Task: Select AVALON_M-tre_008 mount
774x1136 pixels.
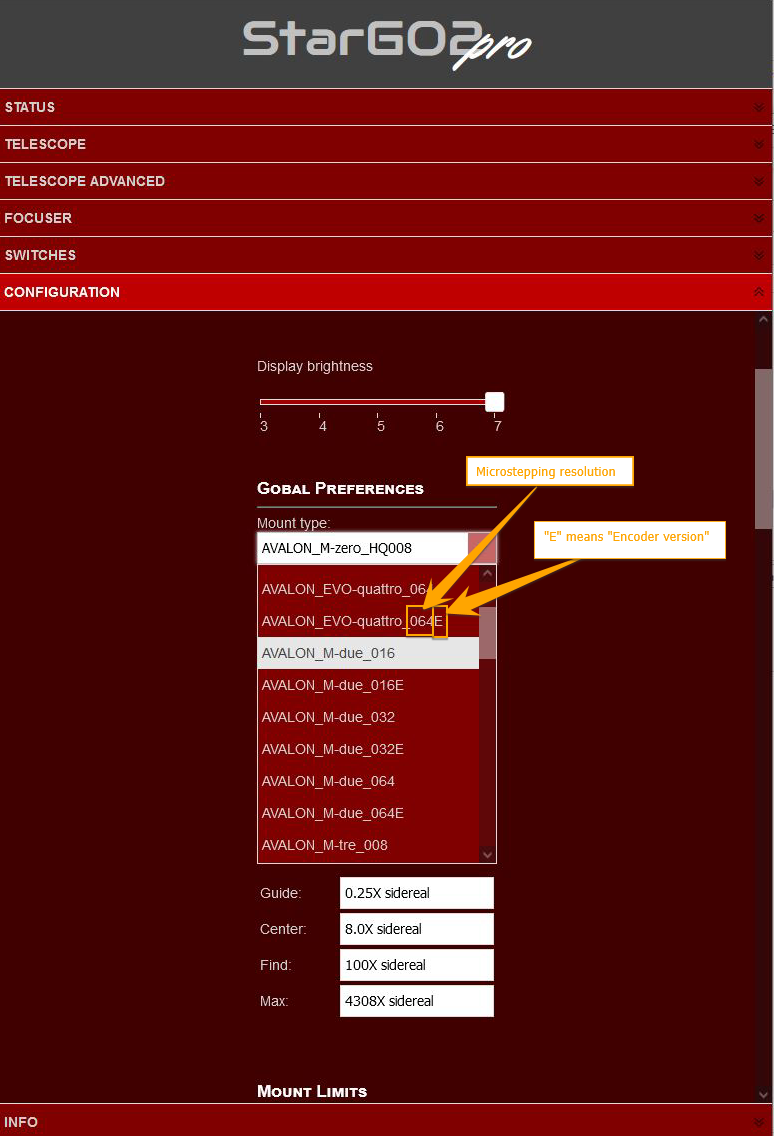Action: pyautogui.click(x=368, y=844)
